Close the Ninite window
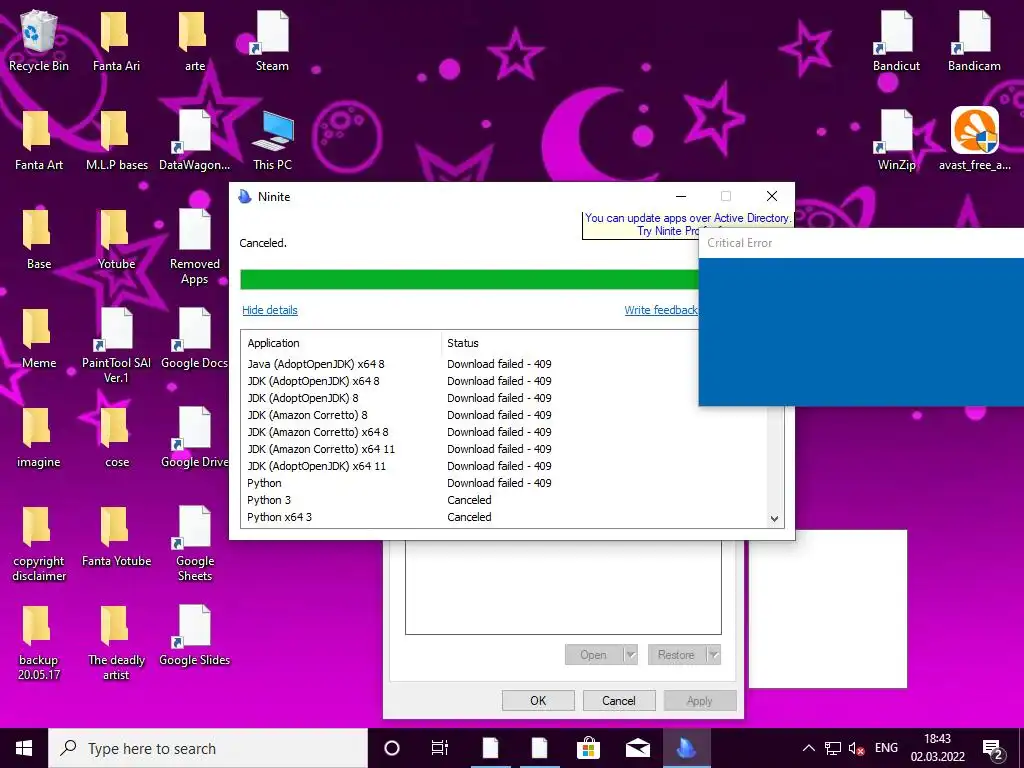The height and width of the screenshot is (768, 1024). (771, 196)
